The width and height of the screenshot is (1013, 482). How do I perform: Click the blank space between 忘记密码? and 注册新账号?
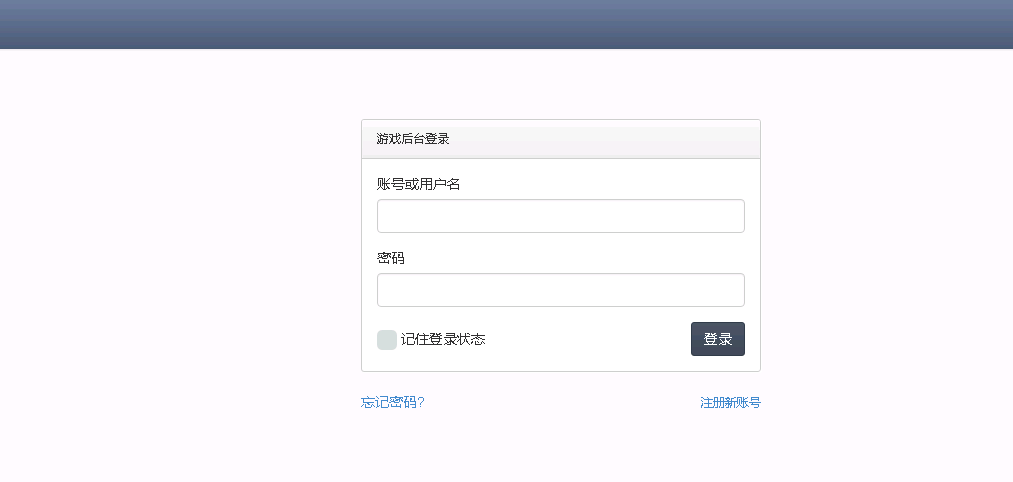point(562,403)
